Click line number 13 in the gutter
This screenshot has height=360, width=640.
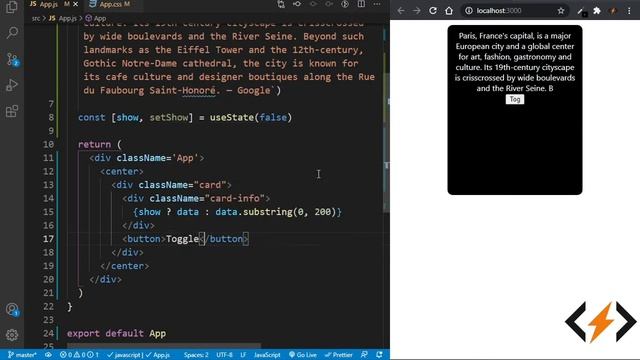pos(48,185)
